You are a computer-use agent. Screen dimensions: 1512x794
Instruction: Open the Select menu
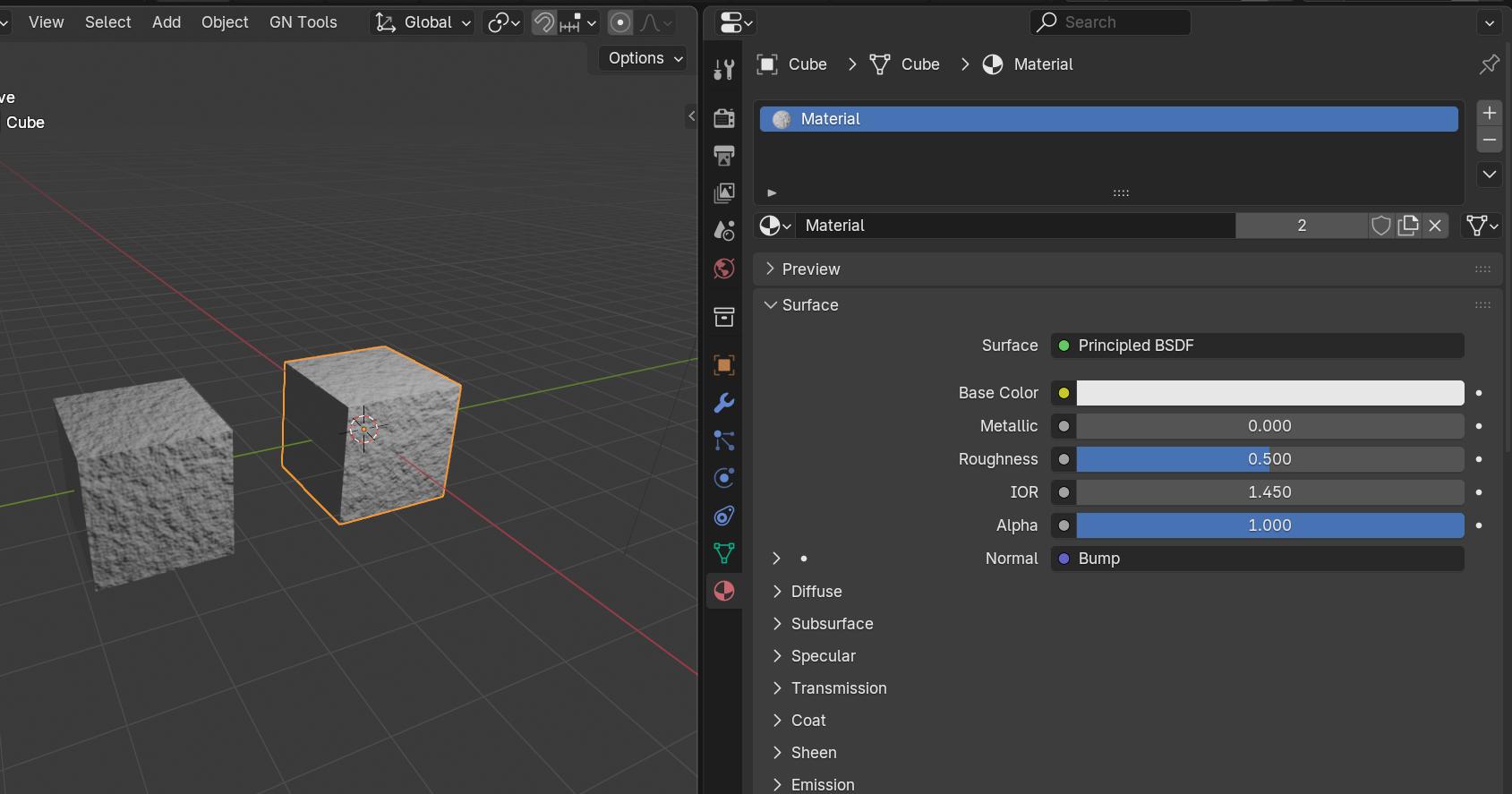point(108,22)
